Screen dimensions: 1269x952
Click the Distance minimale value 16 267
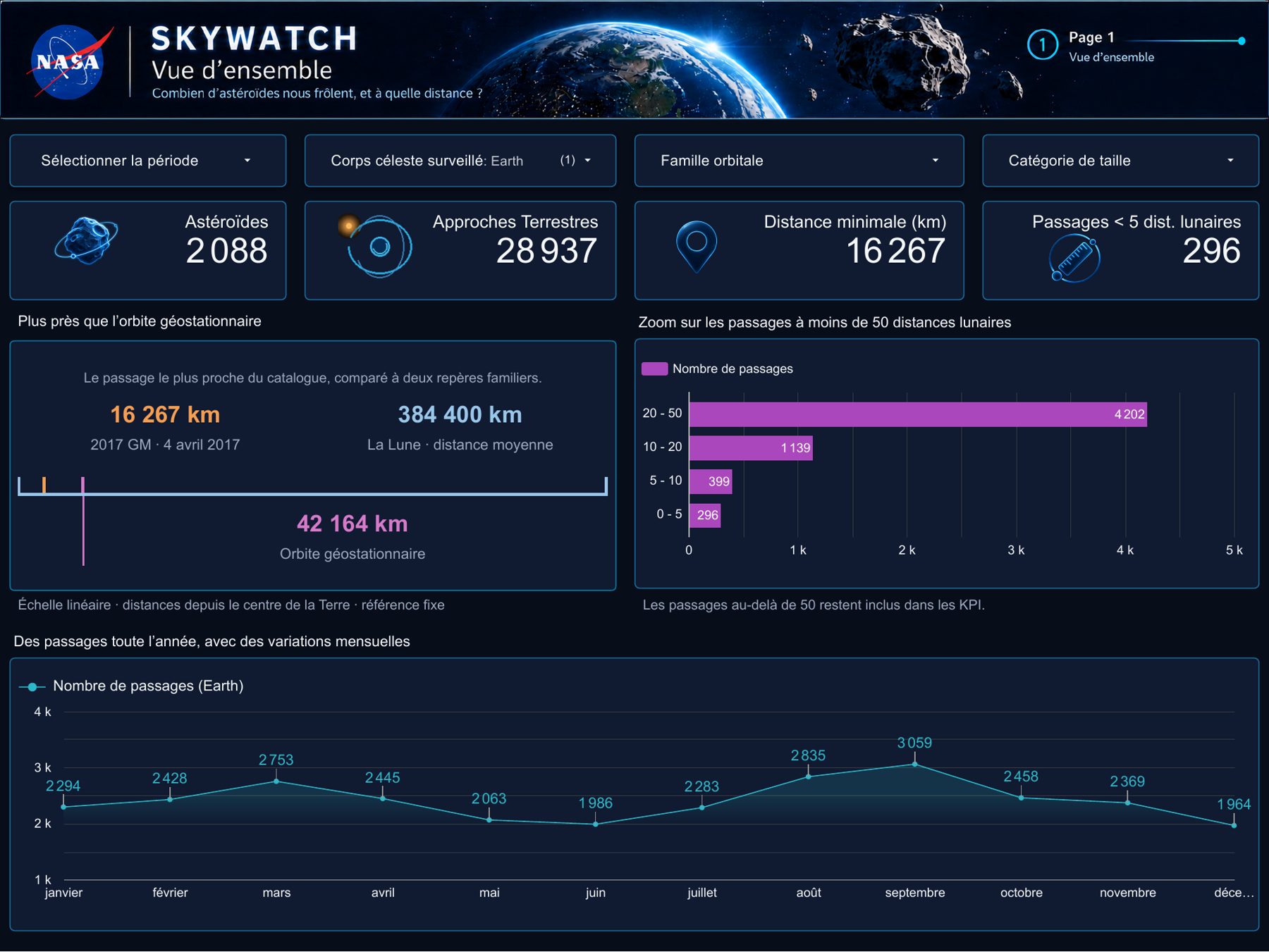pos(895,251)
